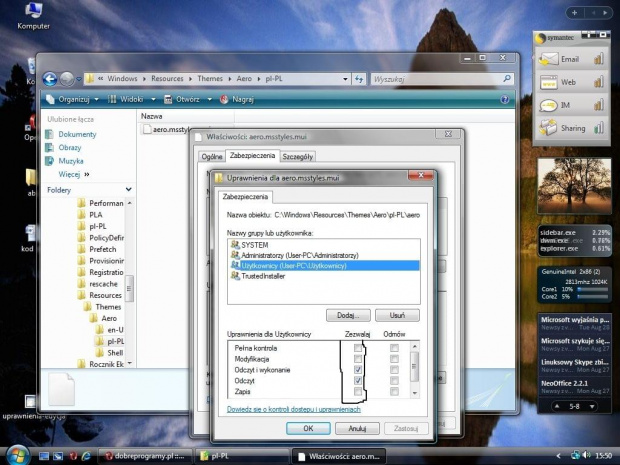Allow Modyfikacja permission checkbox
620x465 pixels.
pos(357,359)
